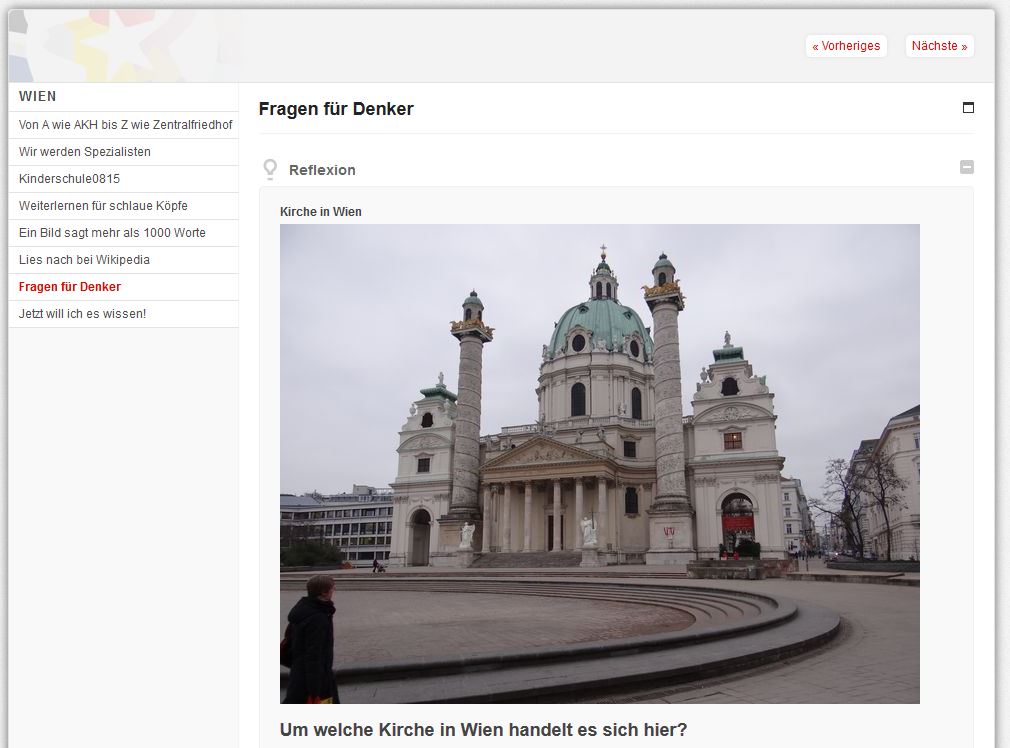The width and height of the screenshot is (1010, 748).
Task: Click the Reflexion lightbulb icon
Action: click(x=271, y=169)
